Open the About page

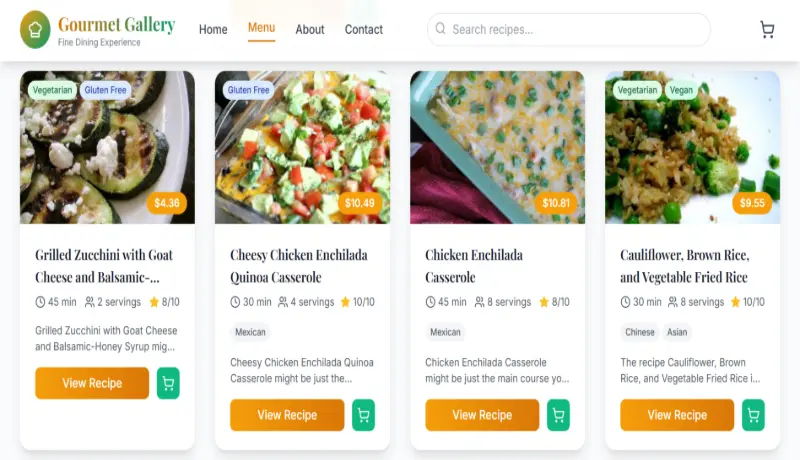click(x=310, y=30)
